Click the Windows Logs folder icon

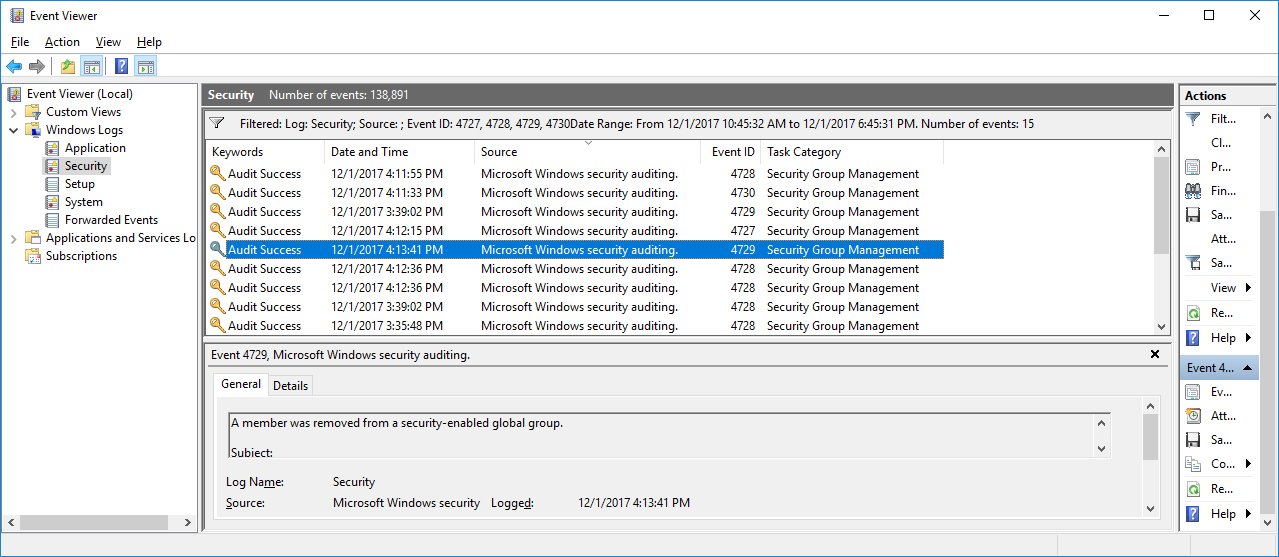pos(34,130)
